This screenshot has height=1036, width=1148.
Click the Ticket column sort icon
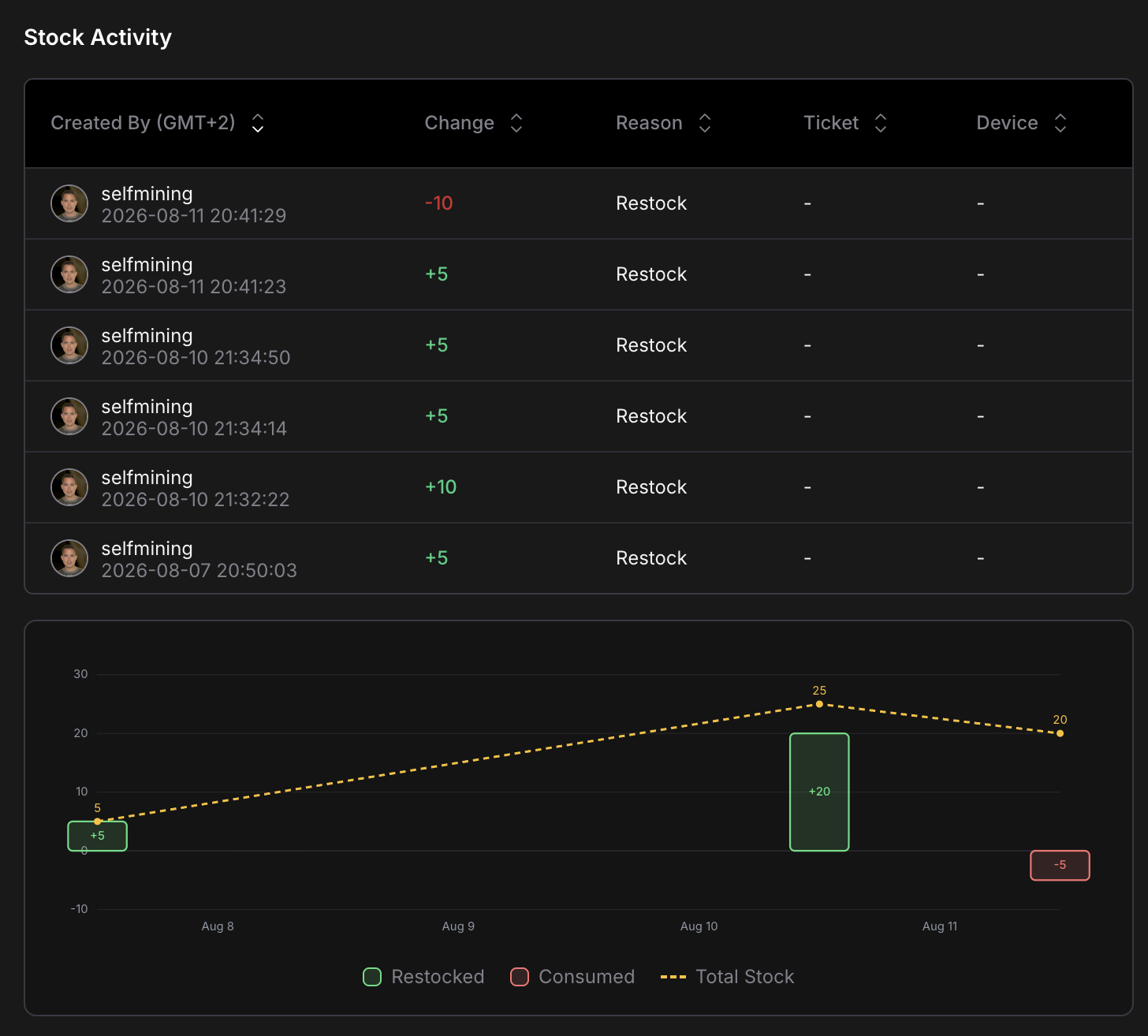pyautogui.click(x=881, y=123)
